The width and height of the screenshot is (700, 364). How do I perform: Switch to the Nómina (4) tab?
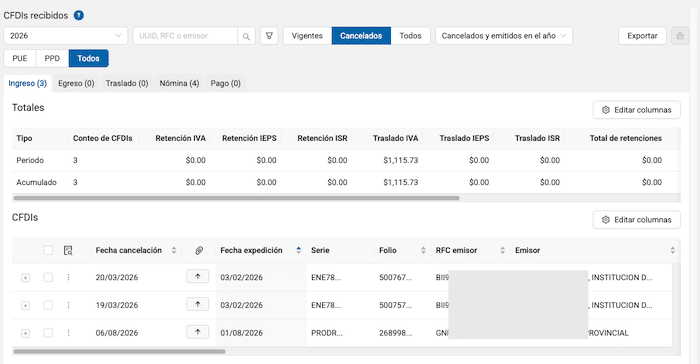coord(179,84)
